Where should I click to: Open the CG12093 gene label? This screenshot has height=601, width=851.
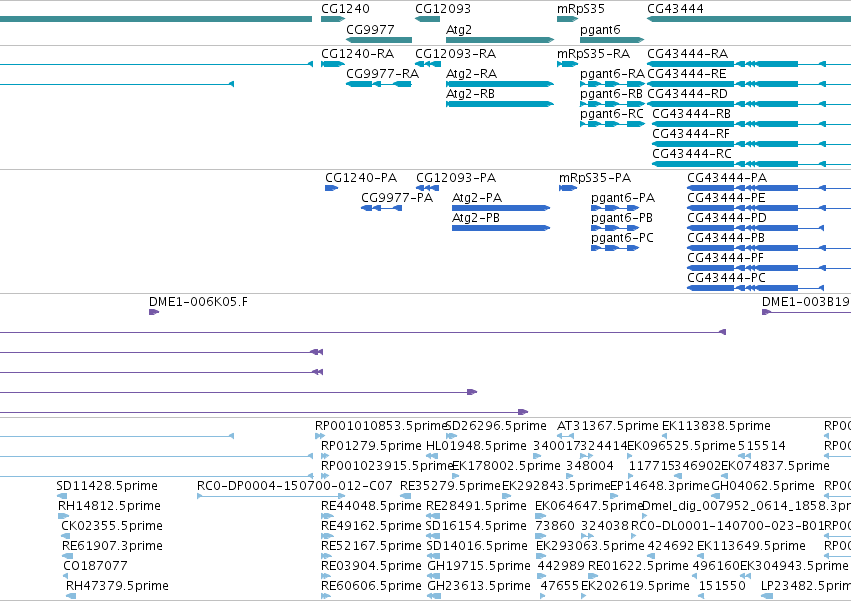click(x=443, y=9)
